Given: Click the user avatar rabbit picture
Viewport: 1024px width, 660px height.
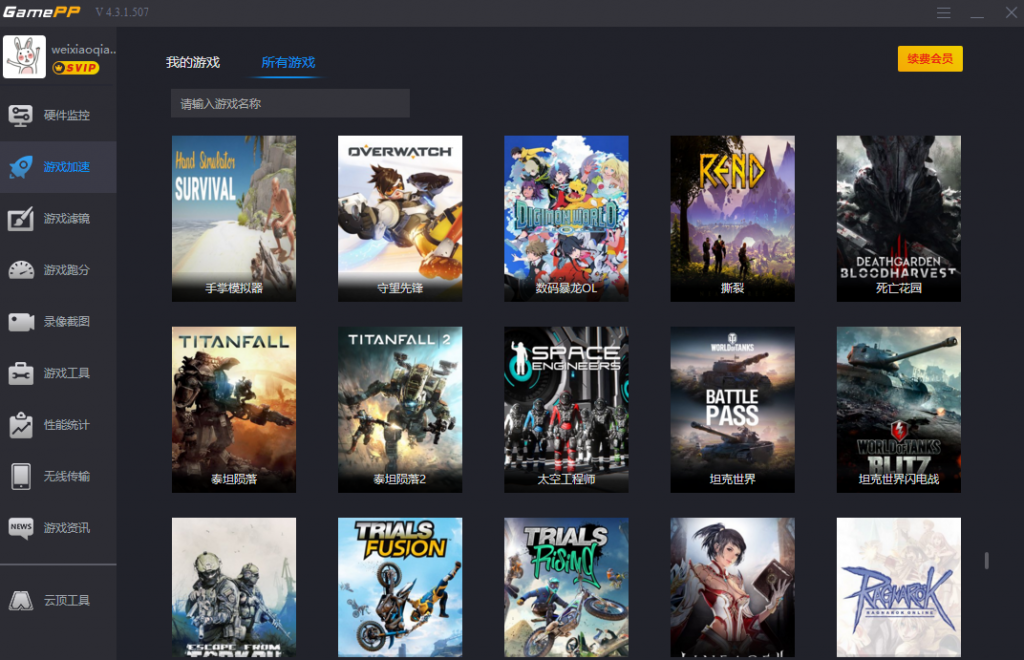Looking at the screenshot, I should [x=24, y=57].
